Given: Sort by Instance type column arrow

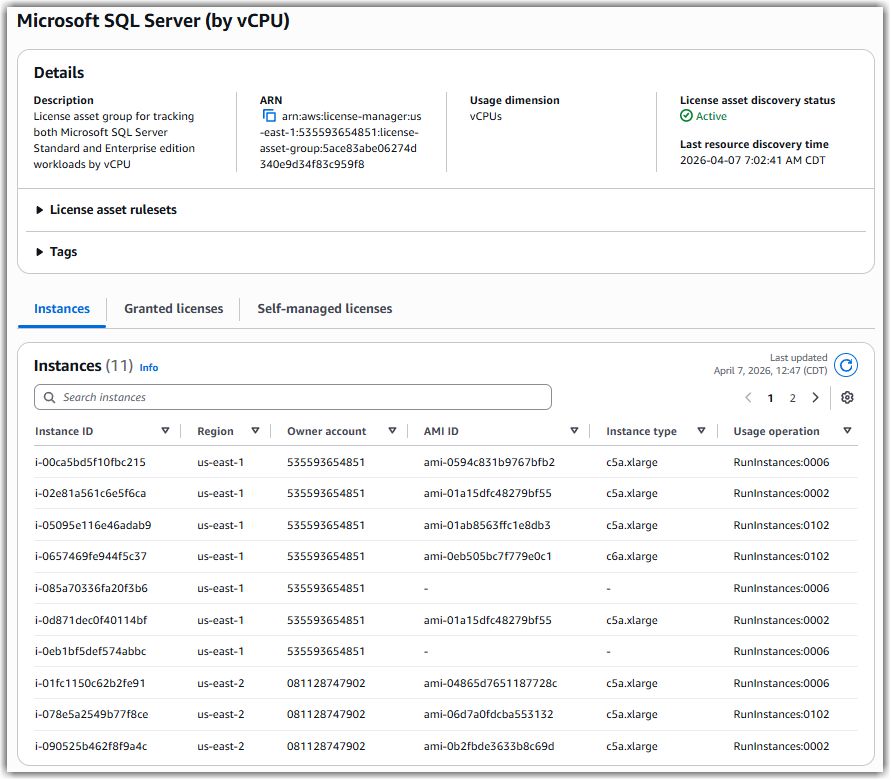Looking at the screenshot, I should [701, 431].
